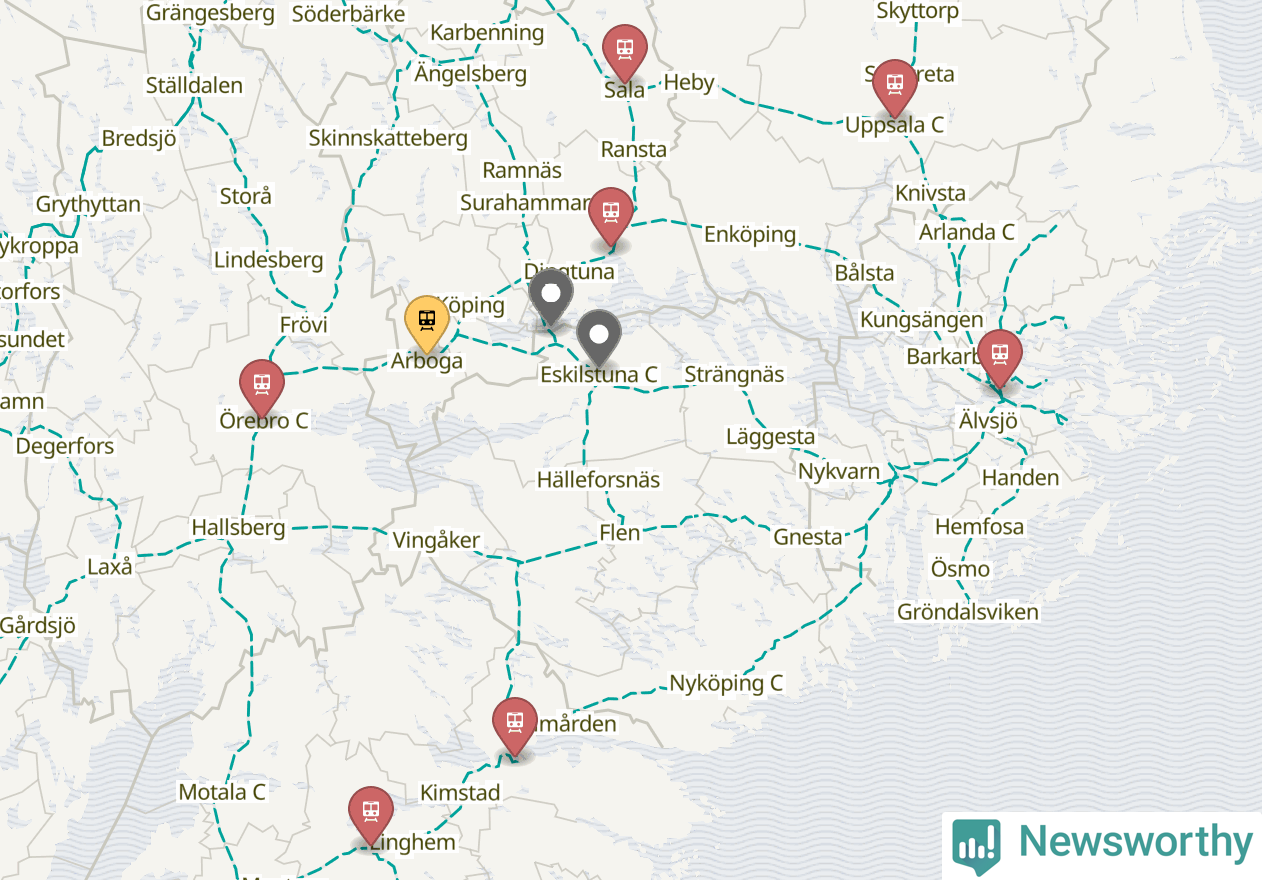Select the red train marker at Uppsala C
Screen dimensions: 1262x880
click(x=894, y=87)
